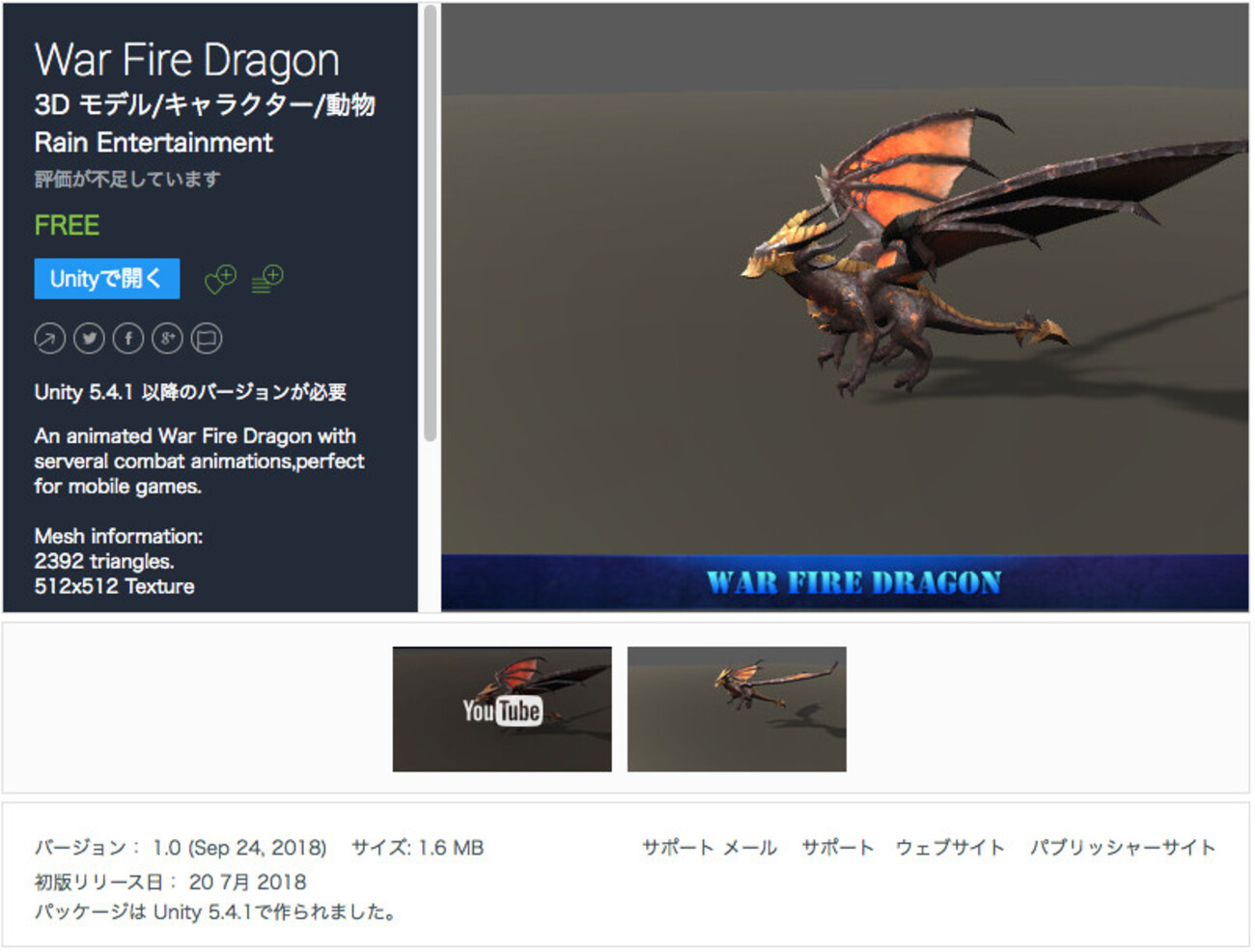The width and height of the screenshot is (1255, 952).
Task: Click the green FREE price label
Action: 67,226
